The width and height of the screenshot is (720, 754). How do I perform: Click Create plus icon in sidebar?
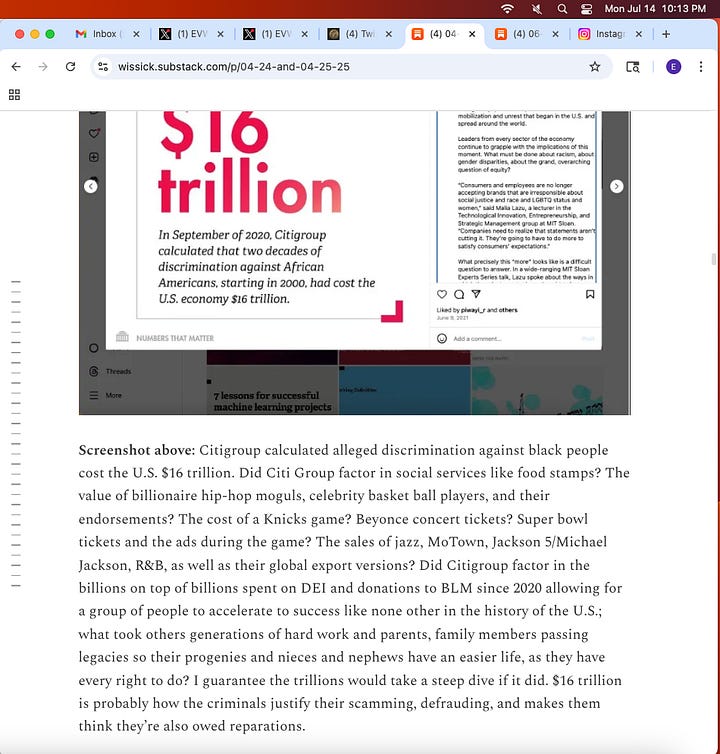(94, 157)
